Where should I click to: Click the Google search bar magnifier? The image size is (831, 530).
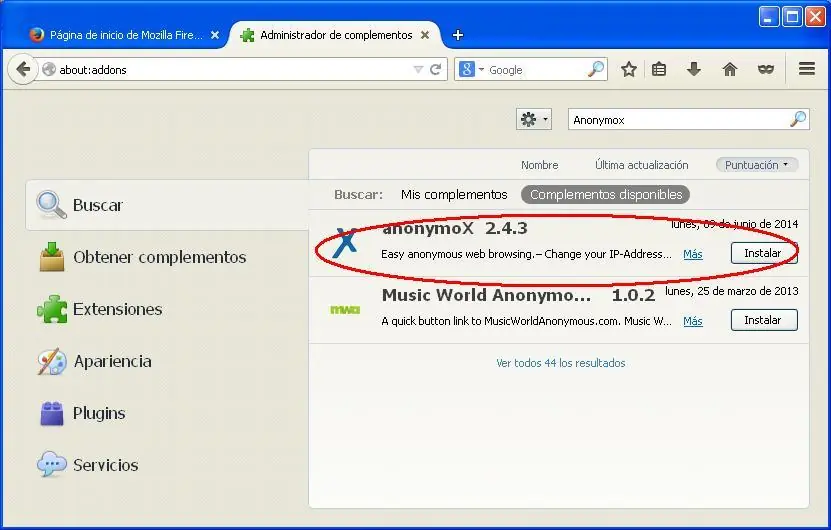click(x=596, y=69)
